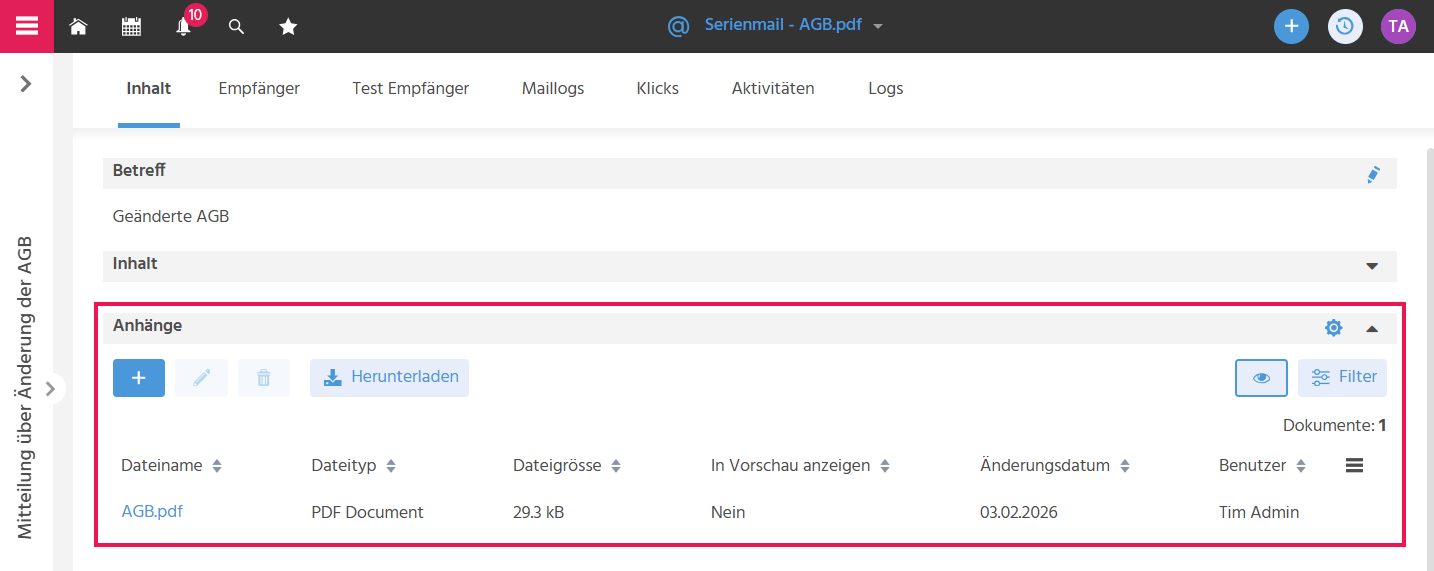1434x571 pixels.
Task: Click the 29.3 kB file size cell
Action: pyautogui.click(x=538, y=512)
